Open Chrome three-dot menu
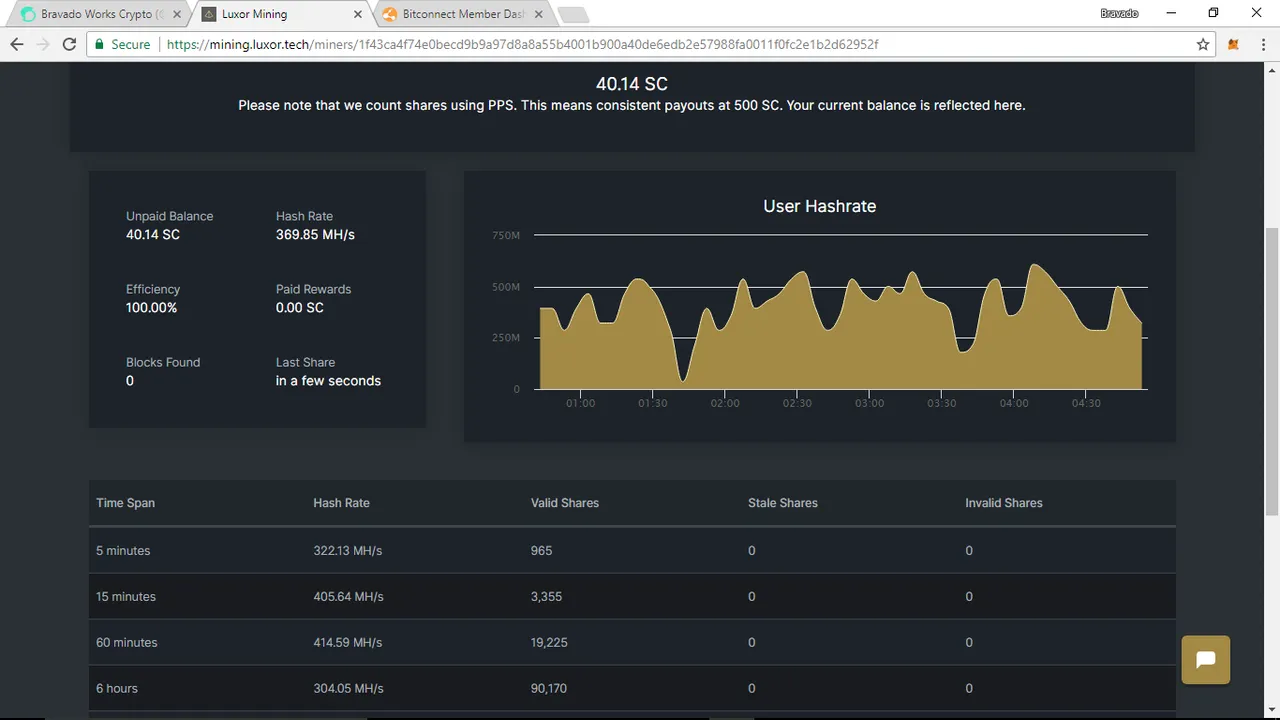 pos(1262,45)
